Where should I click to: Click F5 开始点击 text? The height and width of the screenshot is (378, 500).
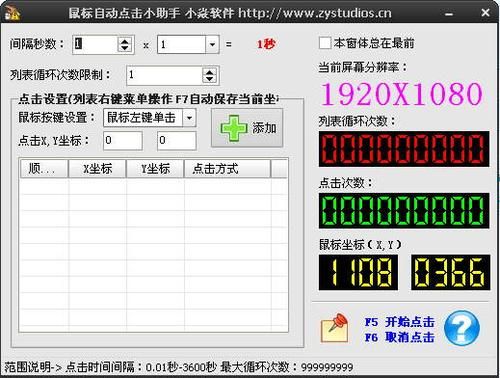[400, 322]
